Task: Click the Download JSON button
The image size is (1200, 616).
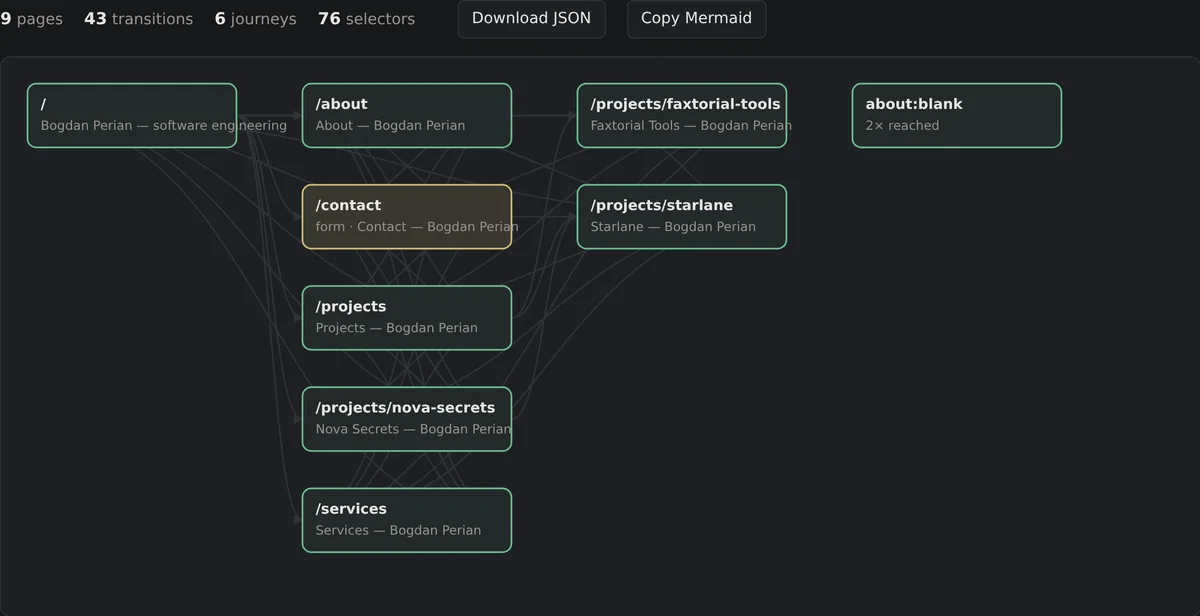Action: pyautogui.click(x=531, y=18)
